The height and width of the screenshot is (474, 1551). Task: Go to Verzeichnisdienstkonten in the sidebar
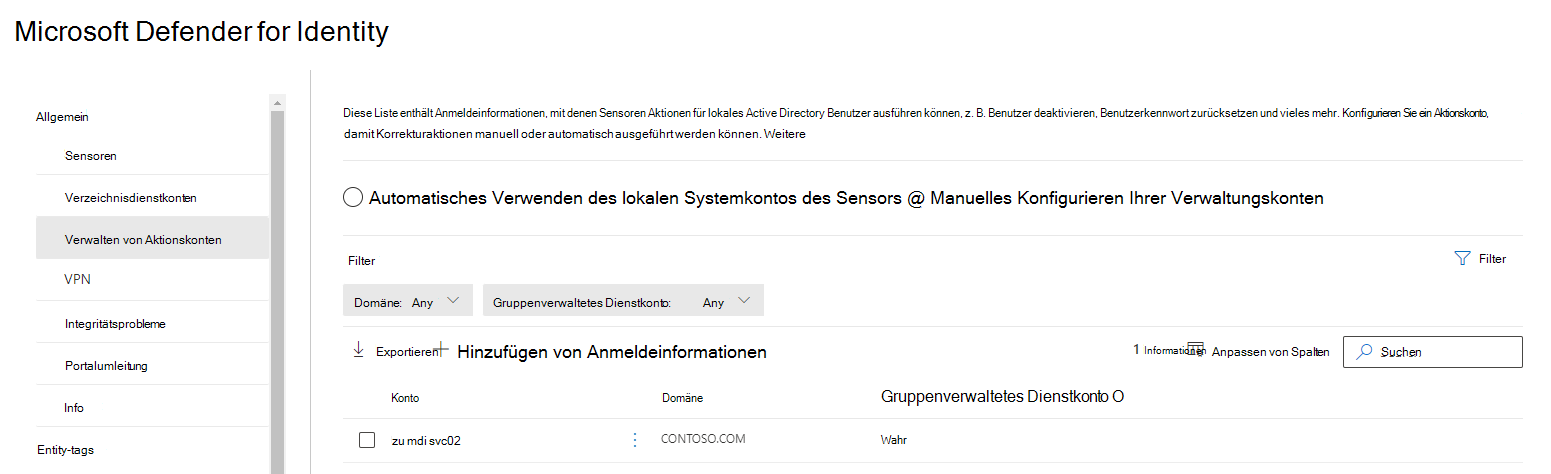(x=130, y=198)
